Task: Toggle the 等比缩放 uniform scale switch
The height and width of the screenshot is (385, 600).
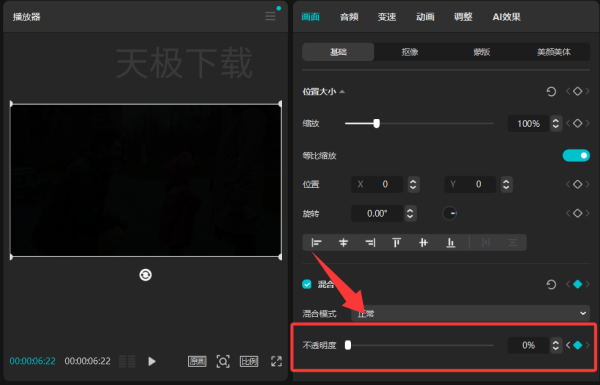Action: pyautogui.click(x=576, y=155)
